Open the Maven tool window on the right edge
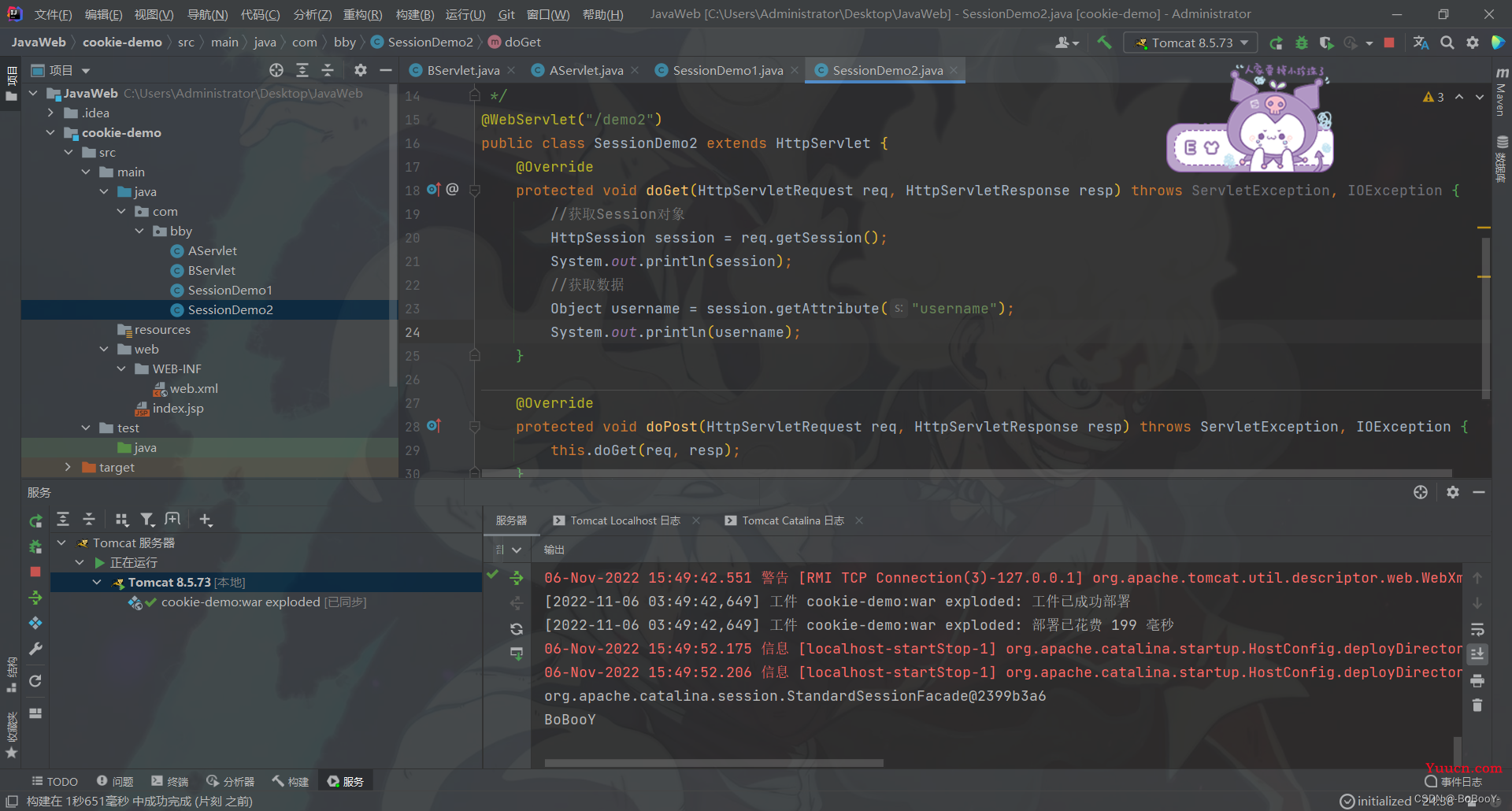This screenshot has height=811, width=1512. click(x=1501, y=91)
